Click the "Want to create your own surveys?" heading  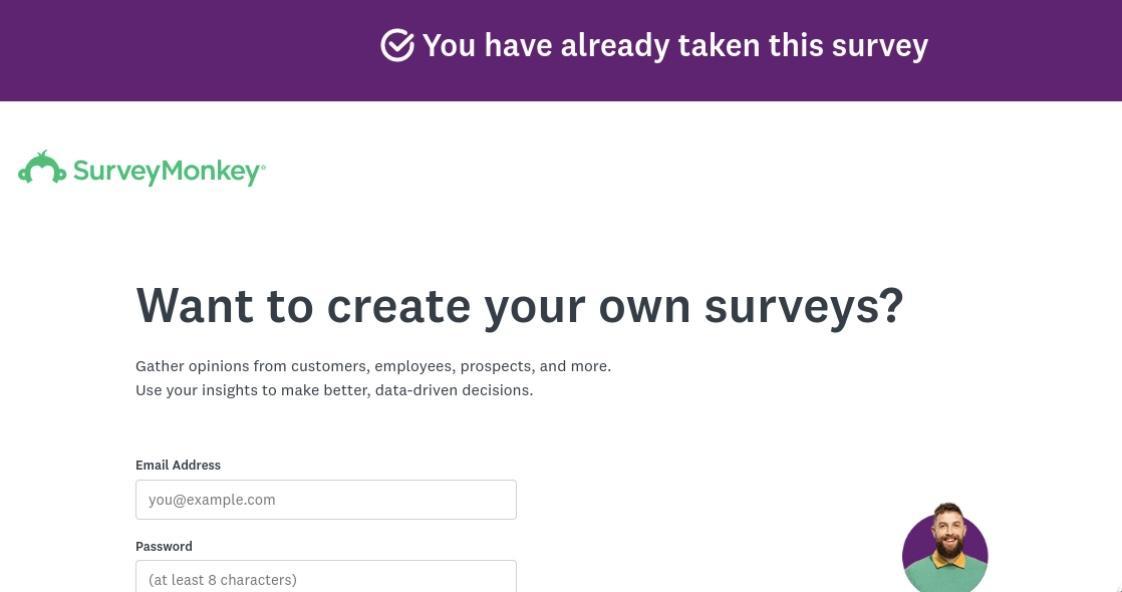click(x=519, y=305)
